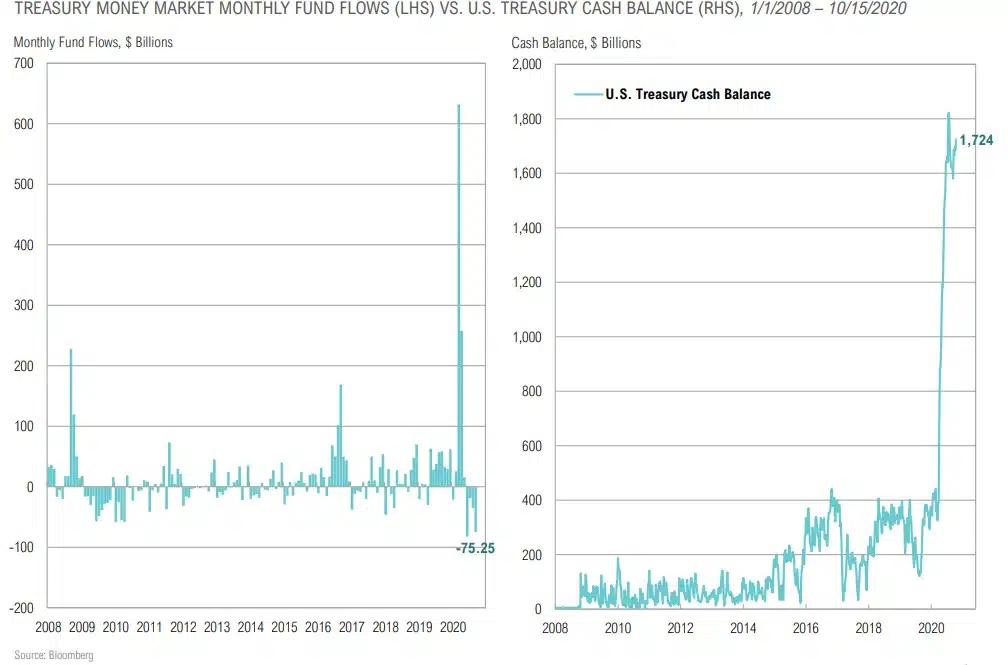The image size is (1008, 665).
Task: Select 2020 on the right chart's x-axis
Action: [931, 628]
